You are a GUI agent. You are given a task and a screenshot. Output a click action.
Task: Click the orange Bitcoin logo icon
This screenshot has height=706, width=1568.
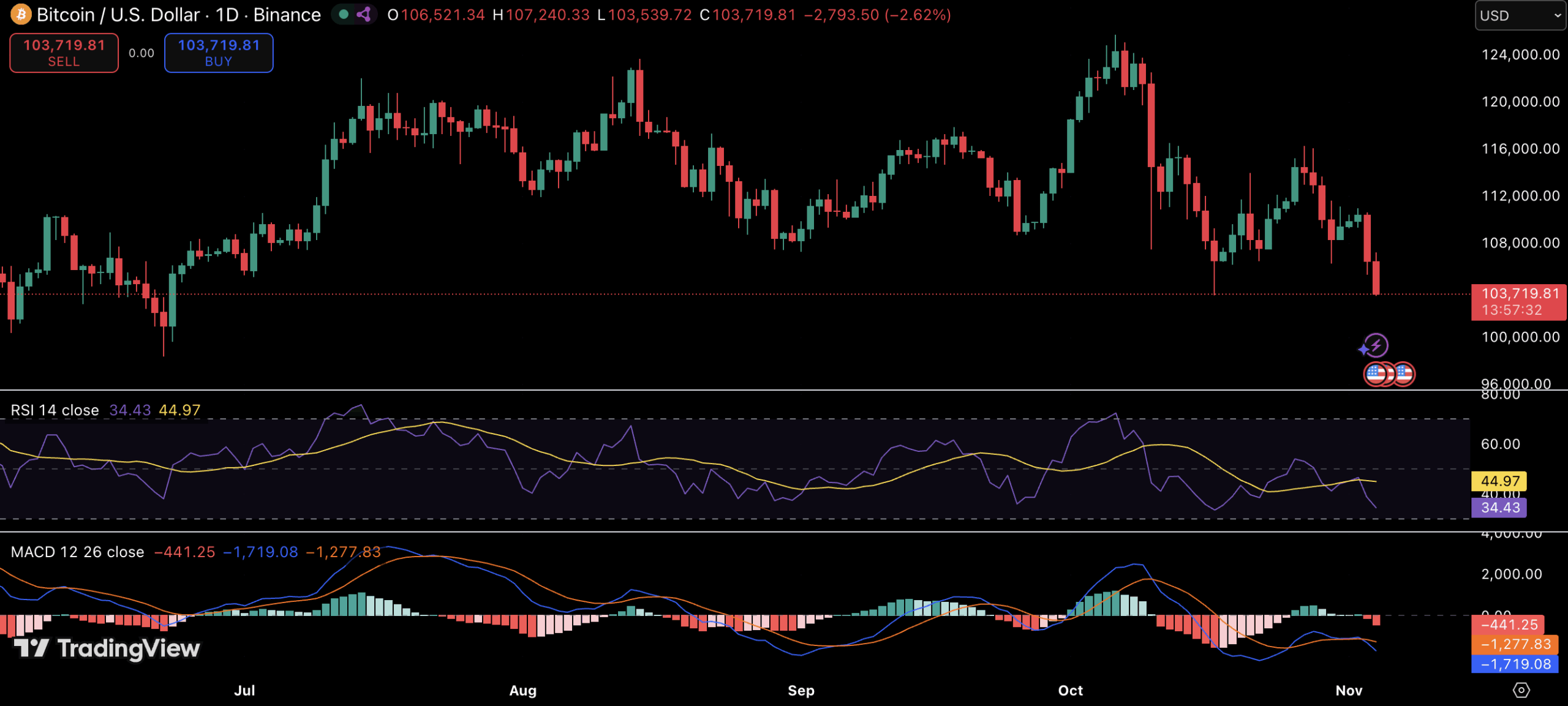[x=21, y=14]
